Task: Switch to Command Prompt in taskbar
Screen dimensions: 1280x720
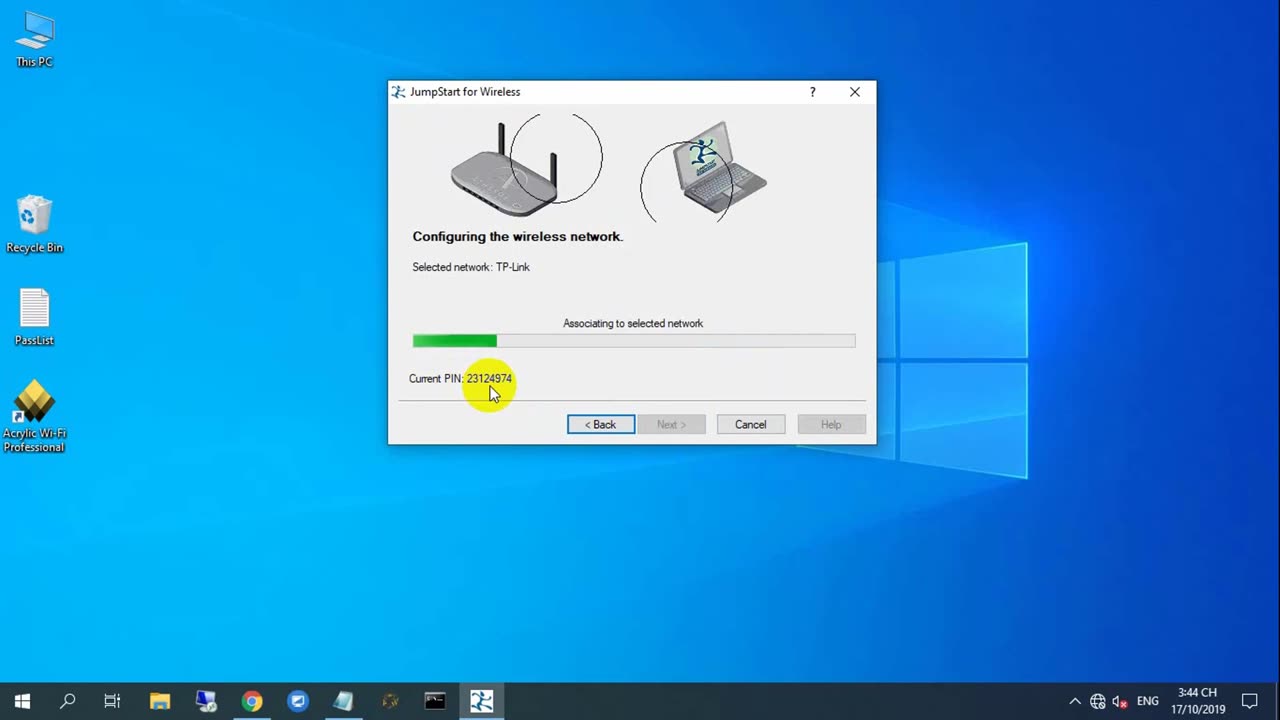Action: [x=435, y=701]
